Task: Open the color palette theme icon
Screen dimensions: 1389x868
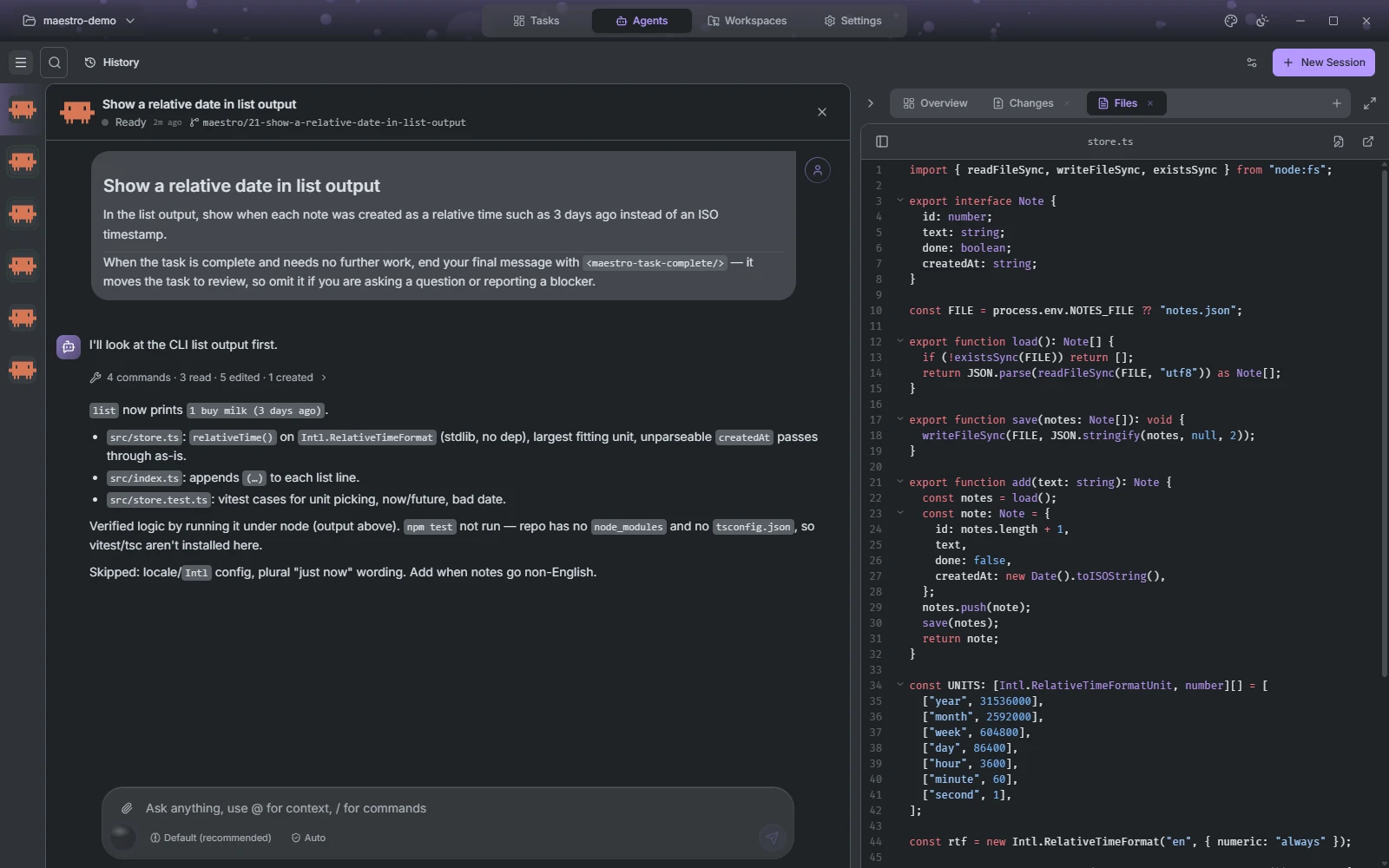Action: coord(1230,21)
